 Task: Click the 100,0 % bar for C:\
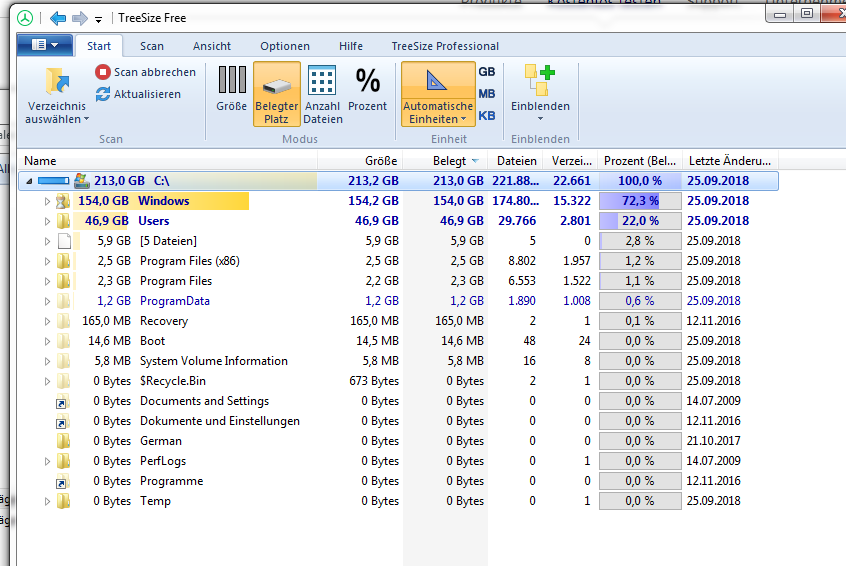640,181
